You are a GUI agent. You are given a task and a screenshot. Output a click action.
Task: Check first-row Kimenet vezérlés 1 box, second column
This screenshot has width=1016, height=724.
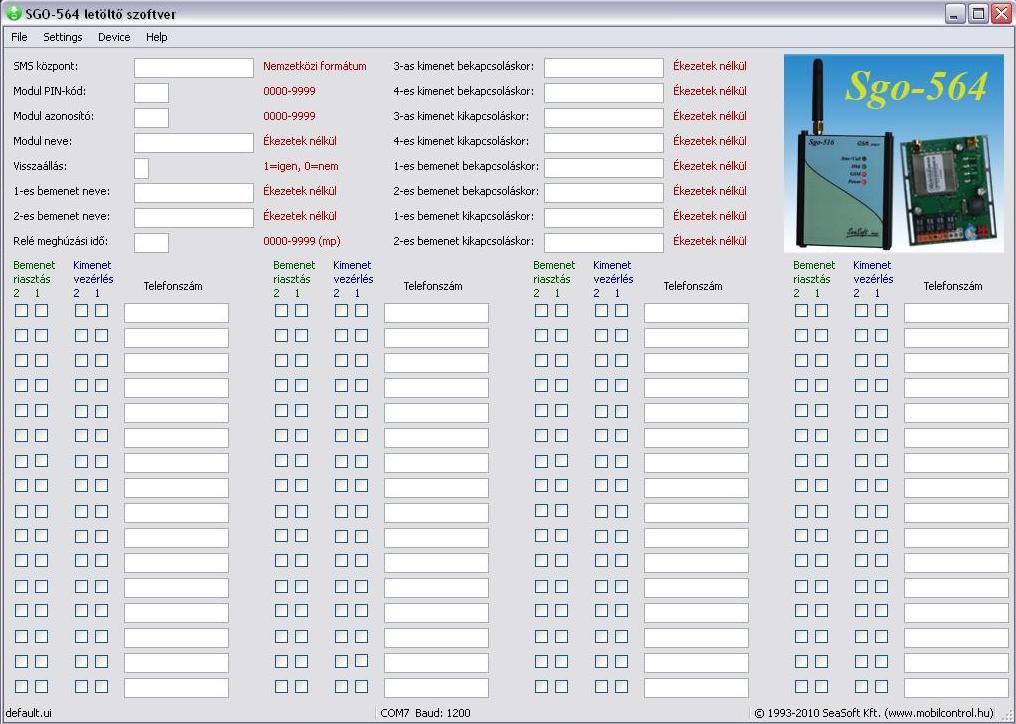(362, 310)
